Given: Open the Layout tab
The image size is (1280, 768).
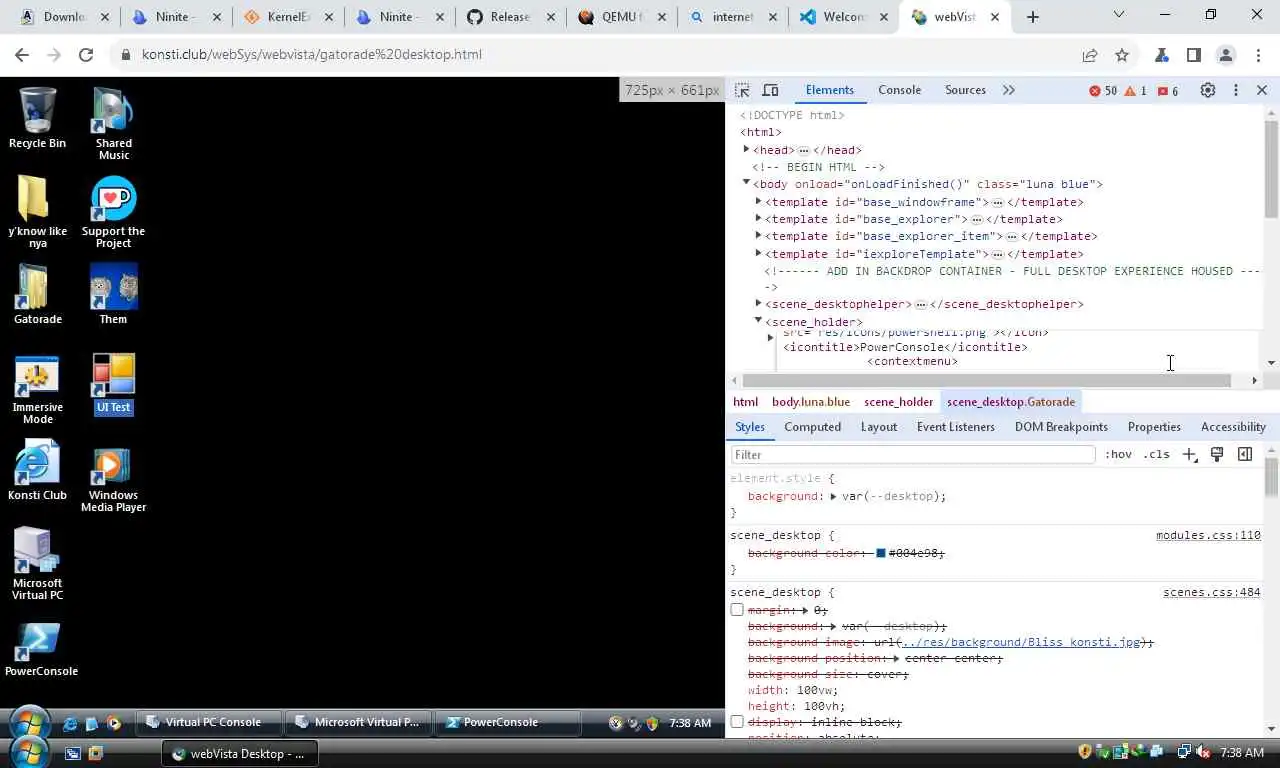Looking at the screenshot, I should (878, 427).
